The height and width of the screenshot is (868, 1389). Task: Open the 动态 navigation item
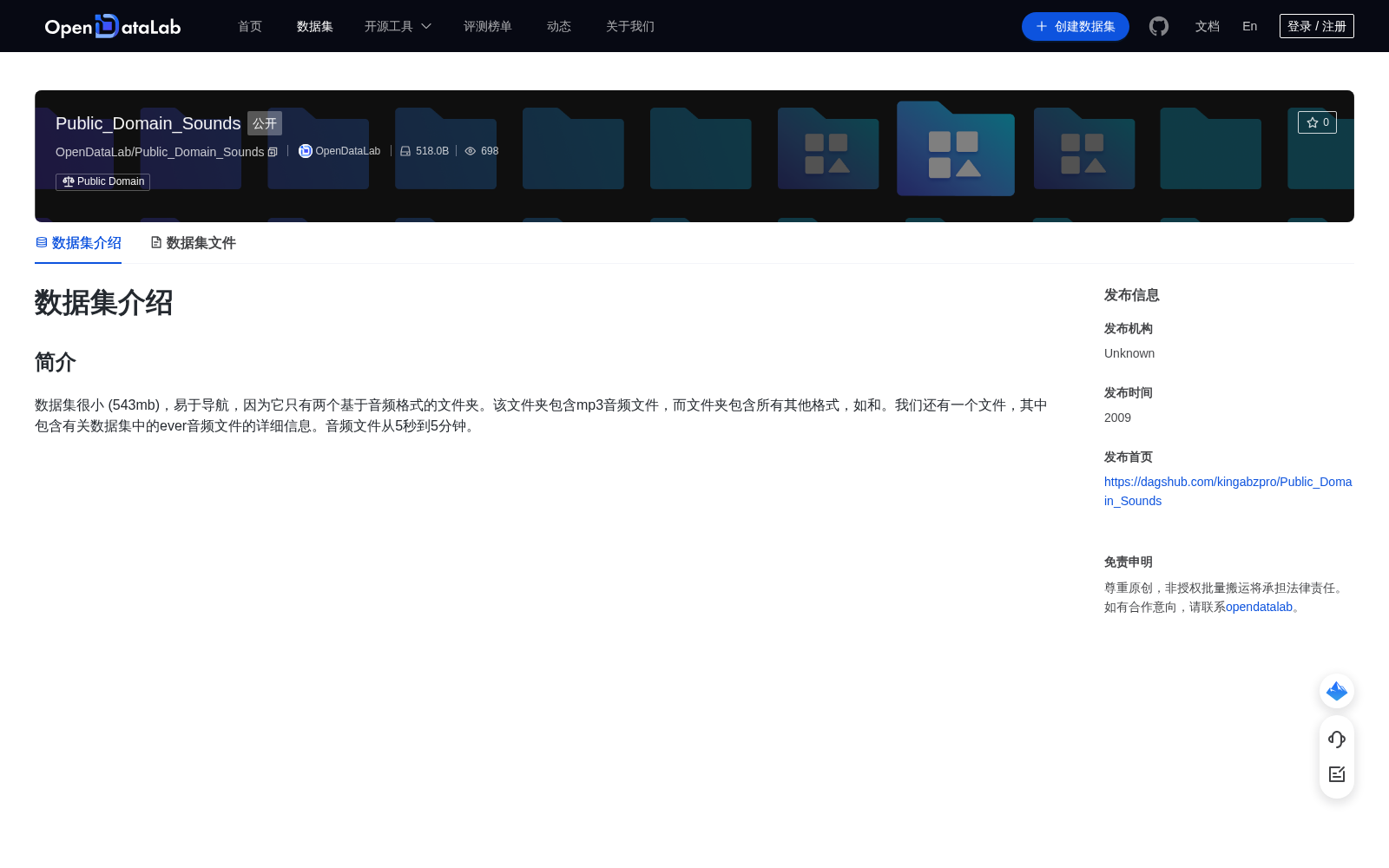(559, 26)
